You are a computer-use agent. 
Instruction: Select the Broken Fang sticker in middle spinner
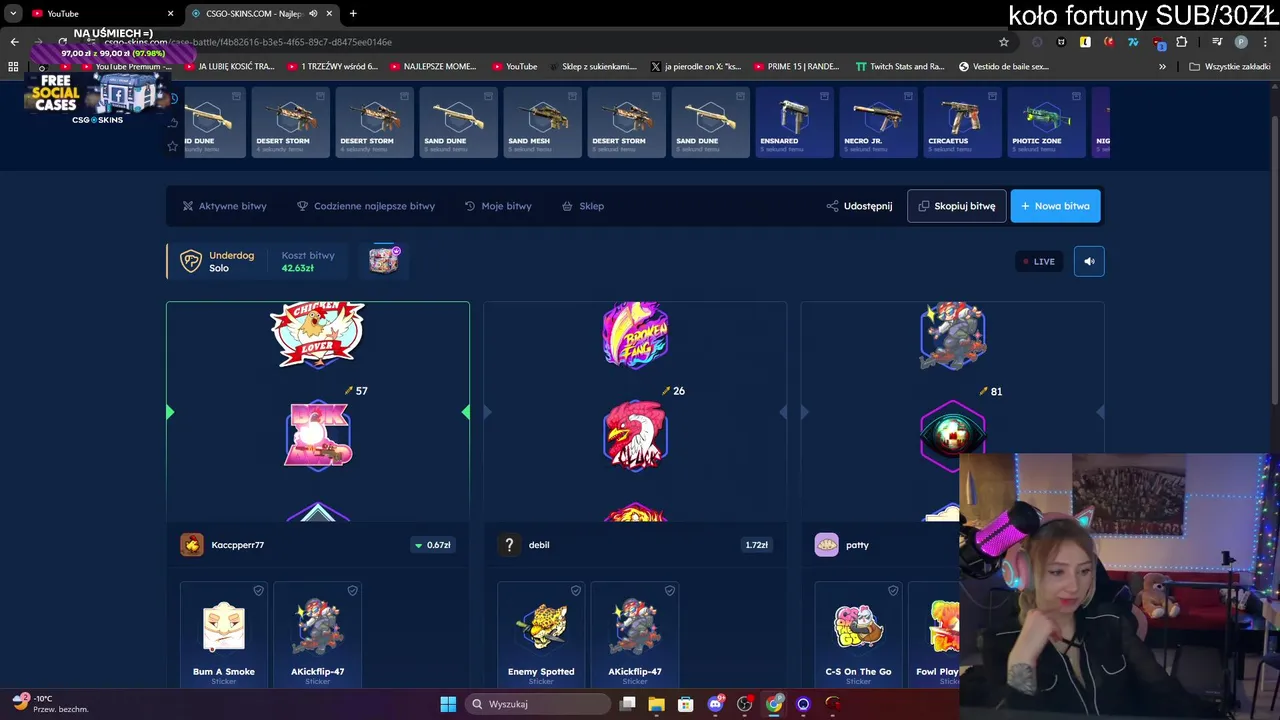635,334
